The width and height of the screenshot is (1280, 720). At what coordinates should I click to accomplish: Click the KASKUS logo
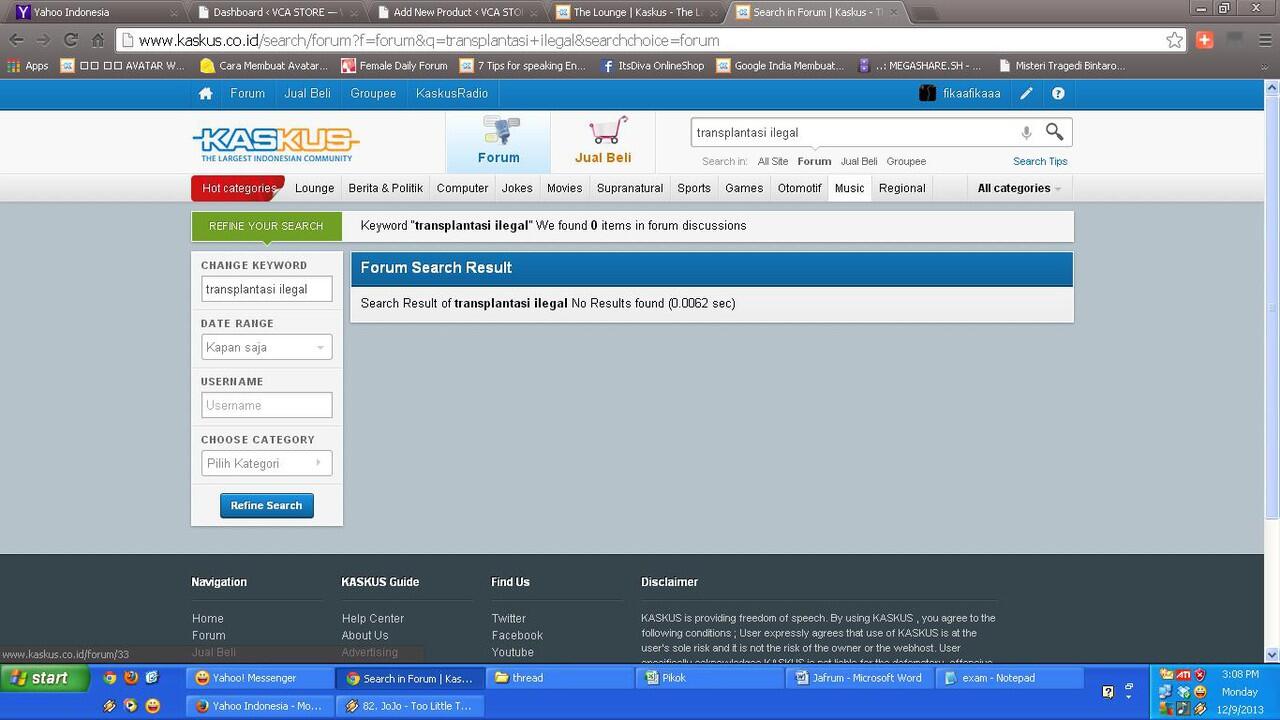276,144
